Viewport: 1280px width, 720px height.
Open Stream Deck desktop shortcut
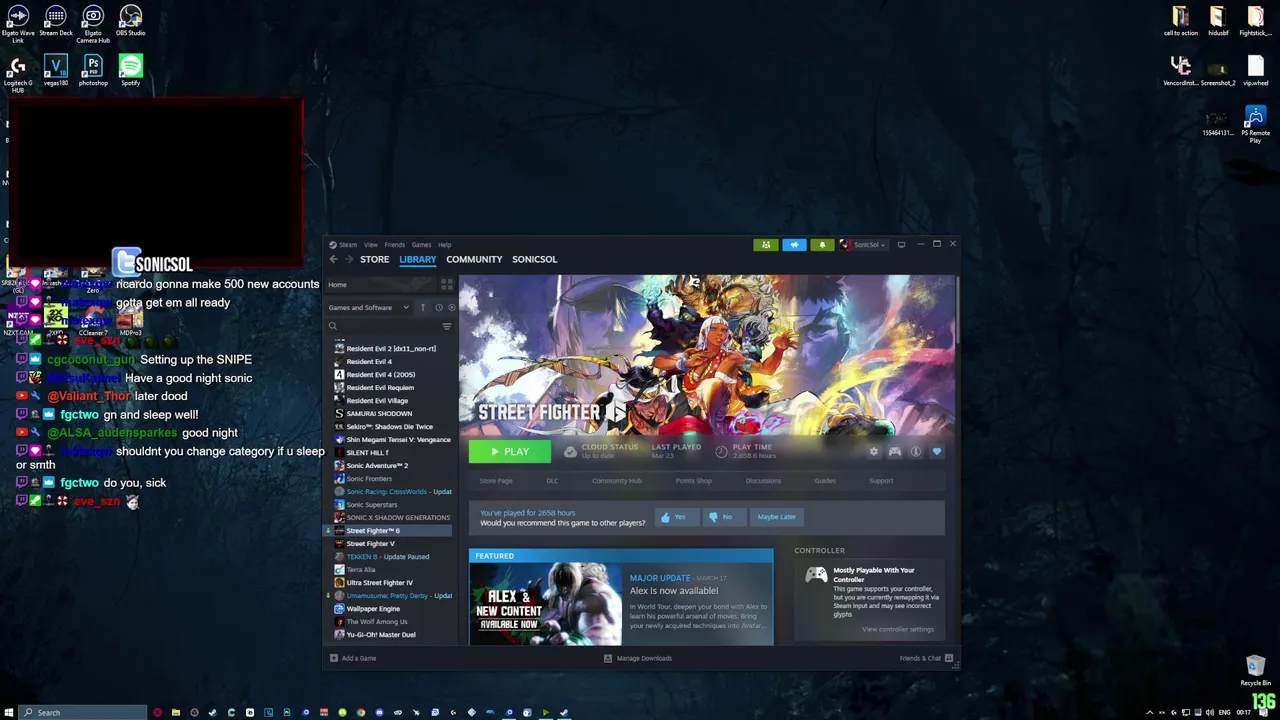tap(55, 21)
